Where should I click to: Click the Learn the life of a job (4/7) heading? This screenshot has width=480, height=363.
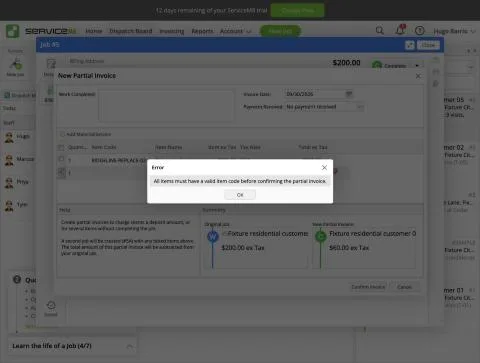point(52,346)
